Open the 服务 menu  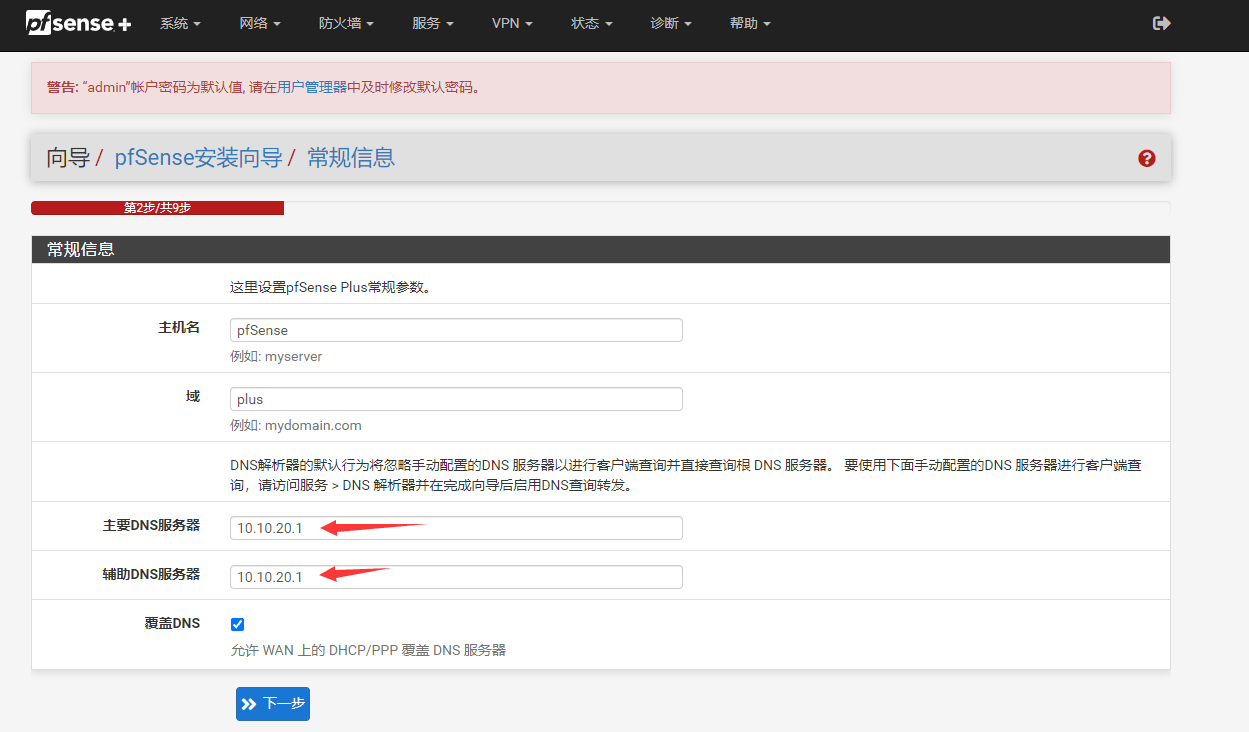click(x=432, y=23)
